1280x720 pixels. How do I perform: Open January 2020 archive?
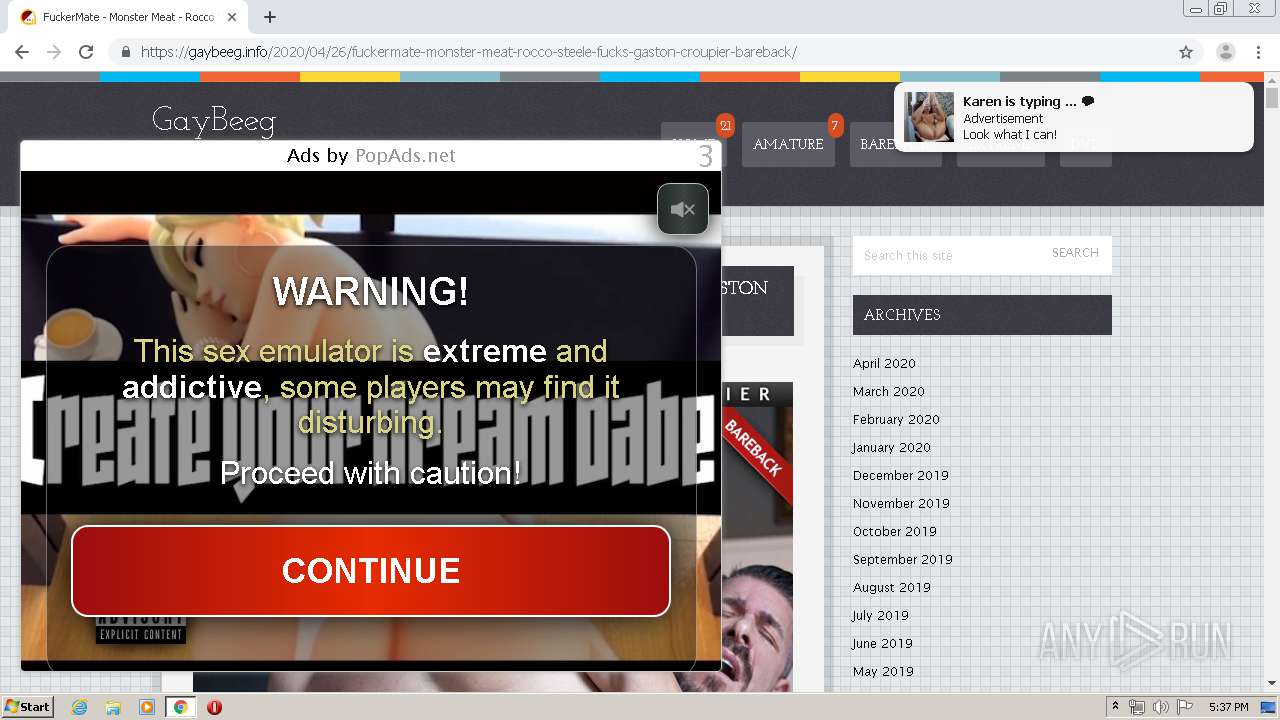(x=892, y=447)
